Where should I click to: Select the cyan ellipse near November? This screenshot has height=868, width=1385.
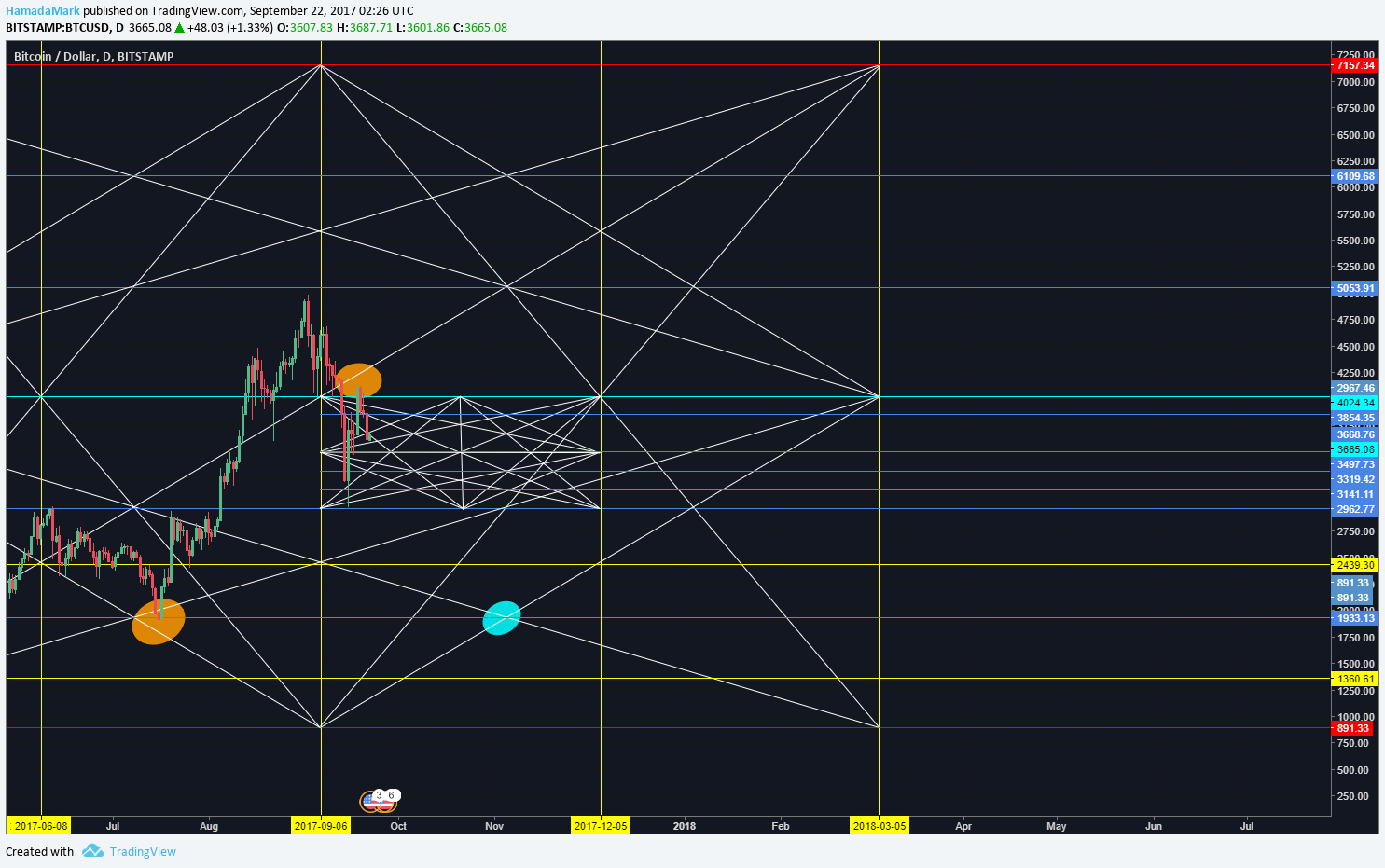tap(502, 618)
